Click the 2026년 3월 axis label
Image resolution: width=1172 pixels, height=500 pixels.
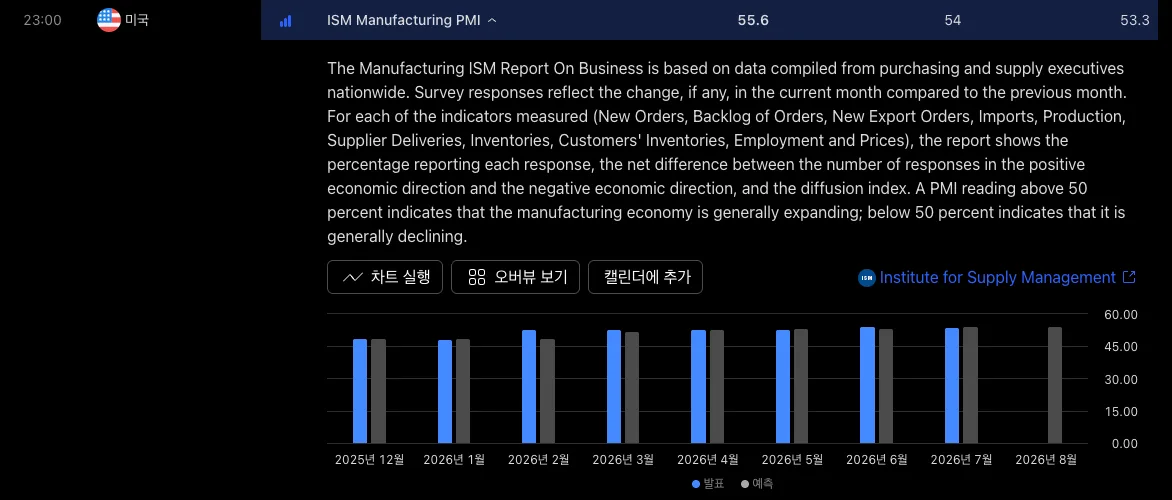(623, 459)
